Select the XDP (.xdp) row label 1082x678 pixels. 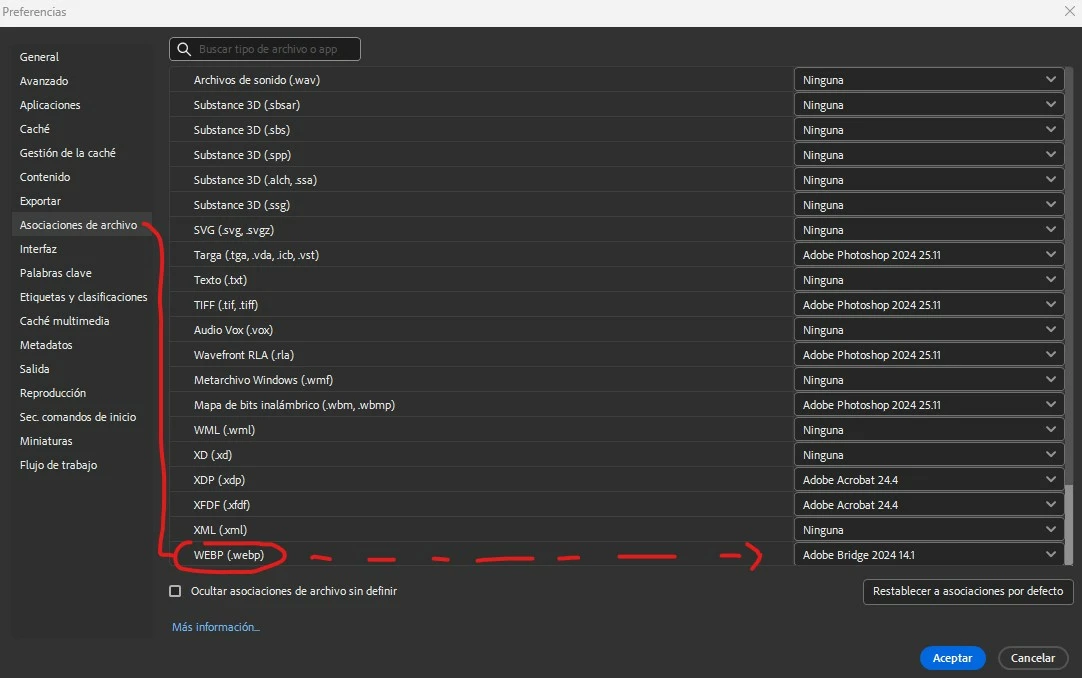tap(219, 480)
